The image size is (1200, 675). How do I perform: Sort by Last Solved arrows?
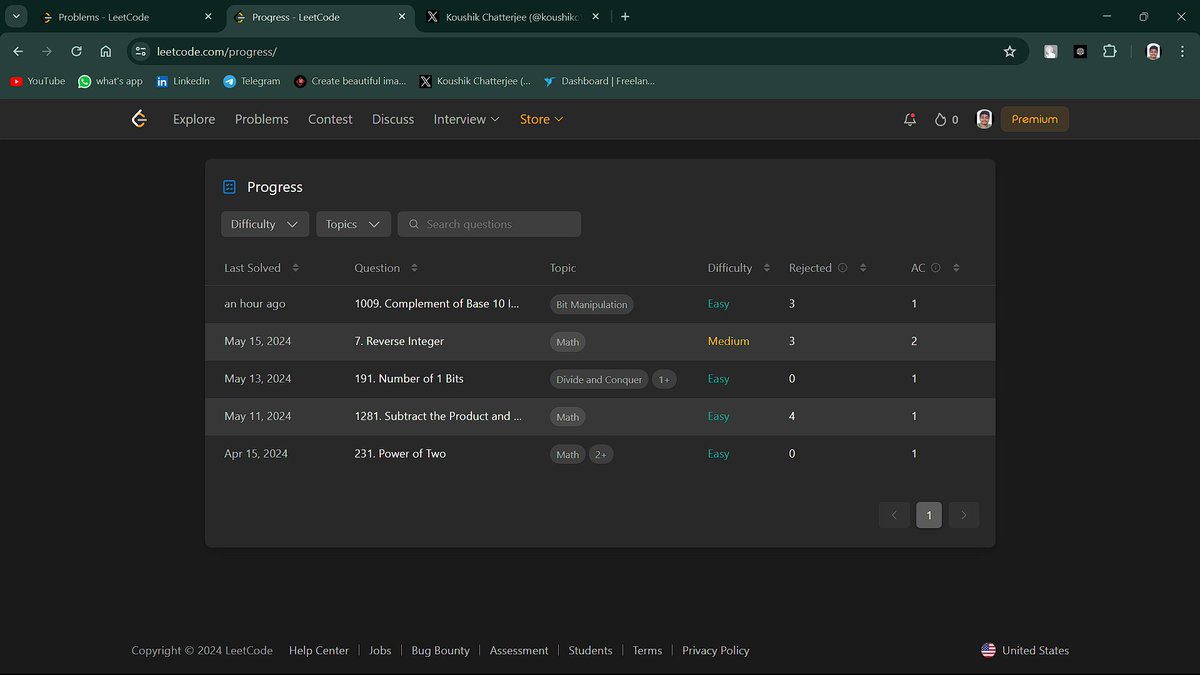point(295,268)
